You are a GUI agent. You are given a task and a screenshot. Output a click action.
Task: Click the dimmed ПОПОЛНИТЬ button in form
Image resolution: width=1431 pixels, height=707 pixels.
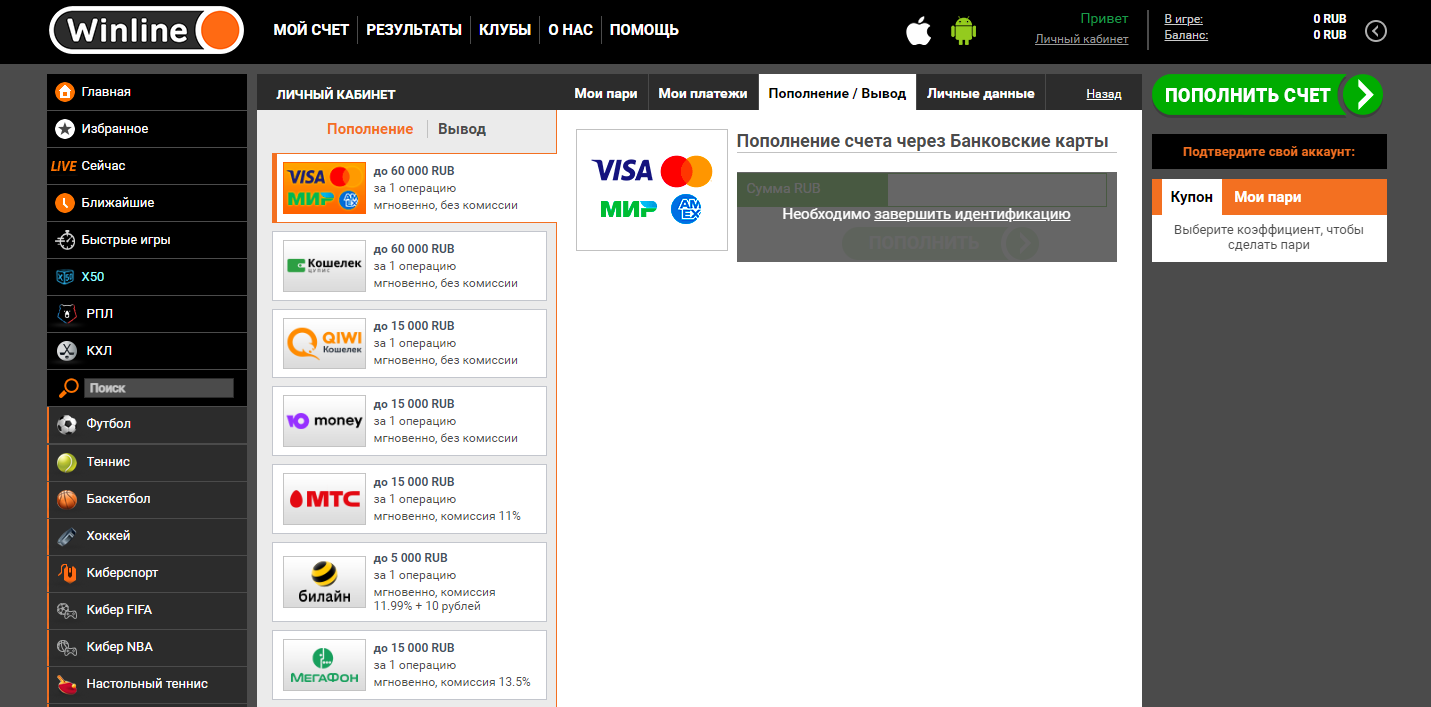pos(940,243)
